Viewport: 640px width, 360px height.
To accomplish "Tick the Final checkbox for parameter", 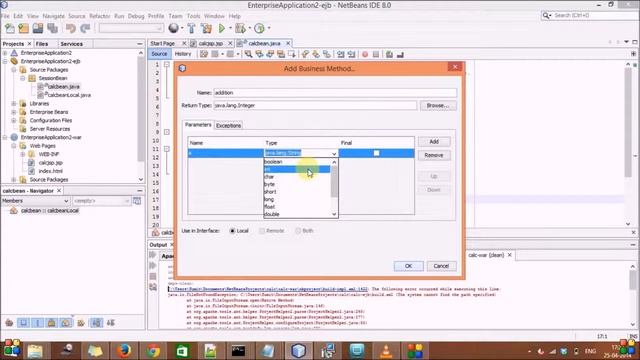I will click(376, 153).
